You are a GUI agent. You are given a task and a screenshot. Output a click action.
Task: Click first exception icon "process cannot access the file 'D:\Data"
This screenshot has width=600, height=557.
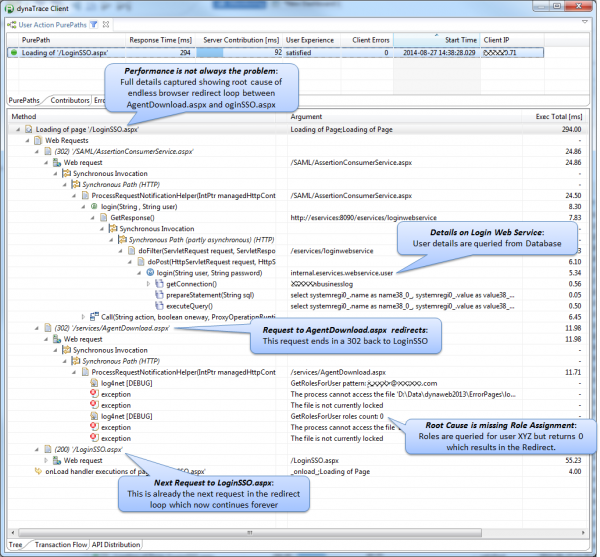[x=94, y=394]
